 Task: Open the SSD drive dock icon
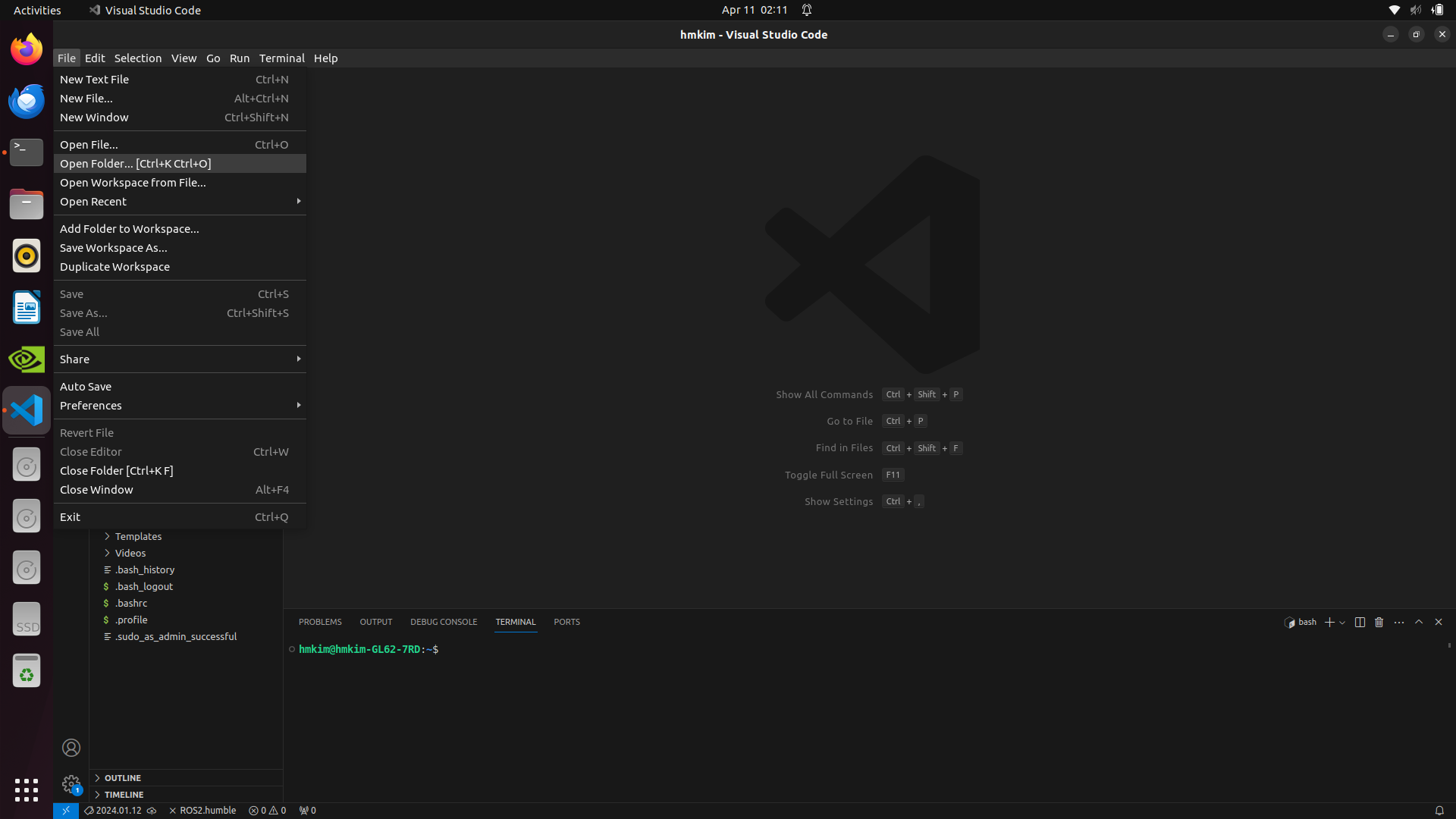[27, 619]
